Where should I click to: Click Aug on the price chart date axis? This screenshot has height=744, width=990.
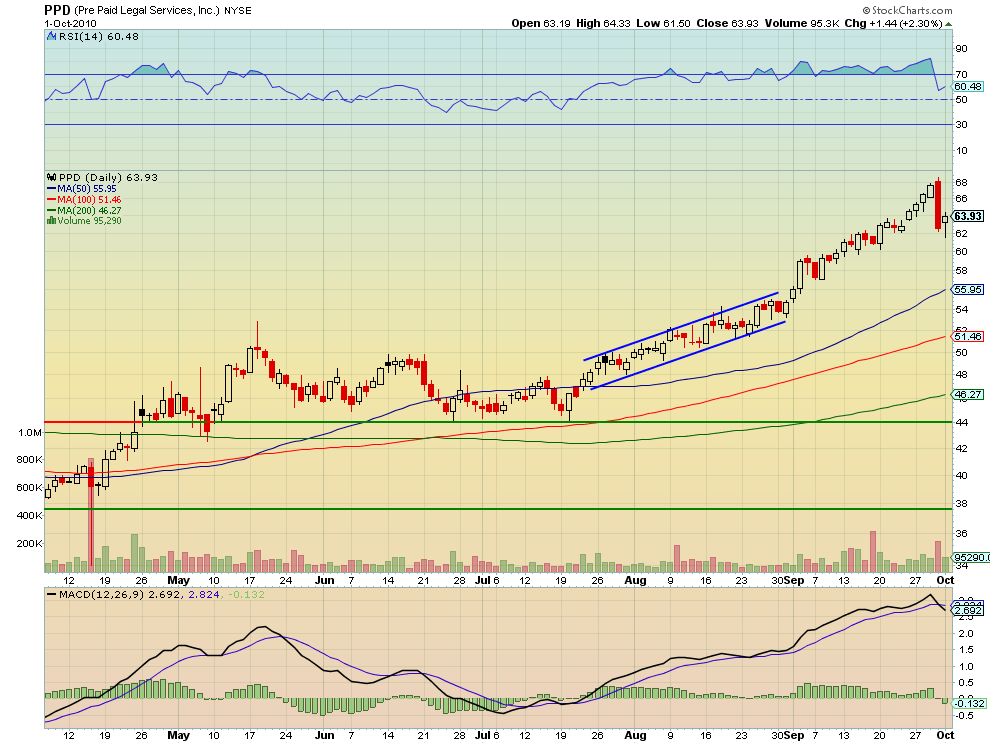click(635, 580)
